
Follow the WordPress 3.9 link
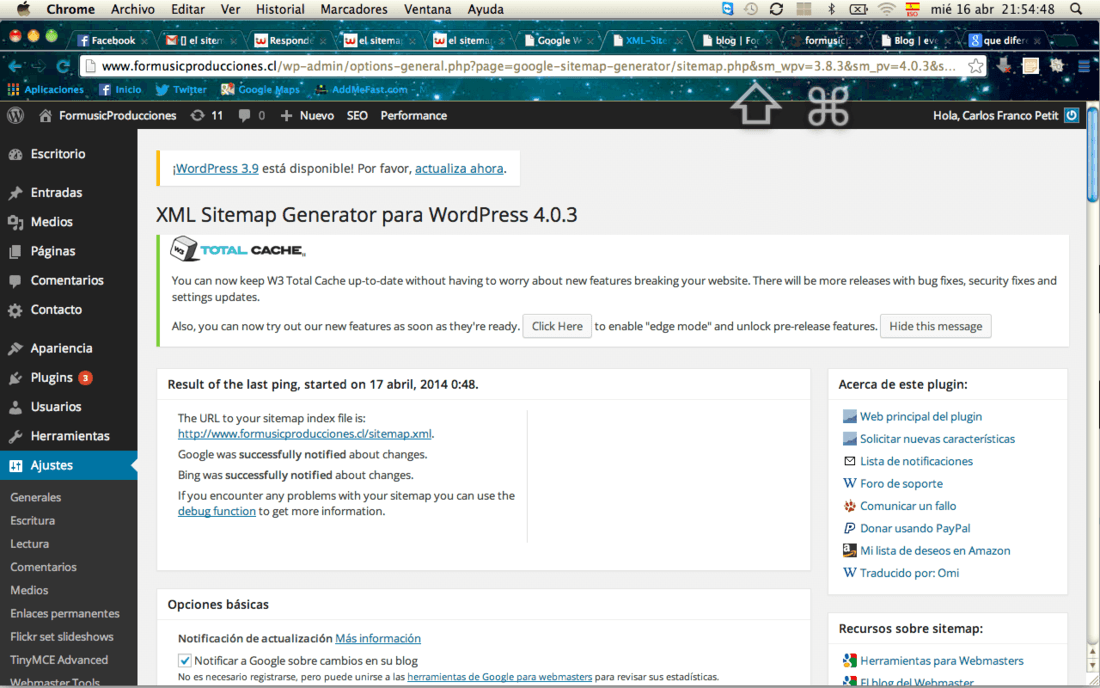[217, 168]
